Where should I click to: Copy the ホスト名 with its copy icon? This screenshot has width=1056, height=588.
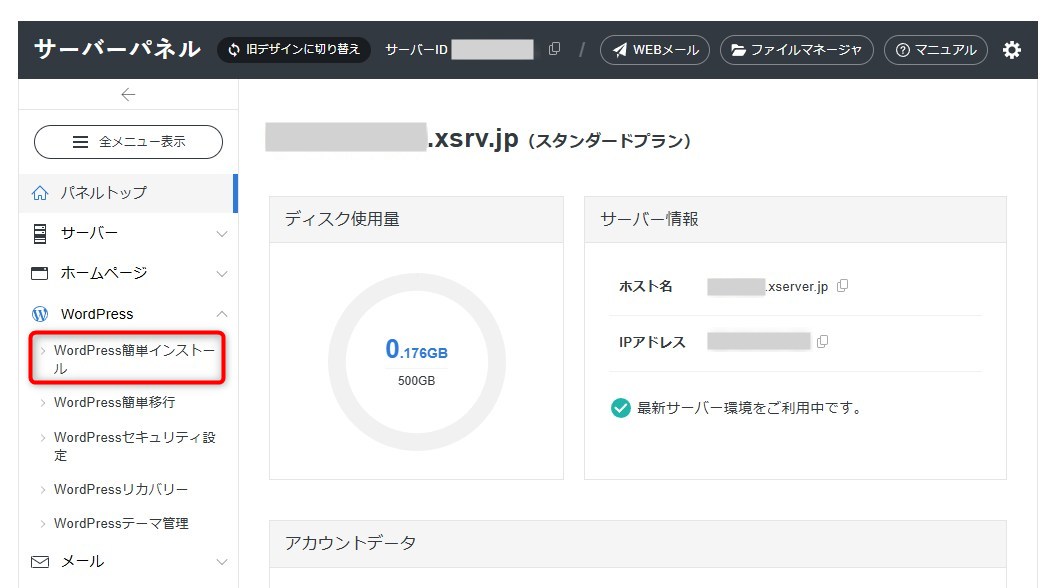(x=842, y=286)
